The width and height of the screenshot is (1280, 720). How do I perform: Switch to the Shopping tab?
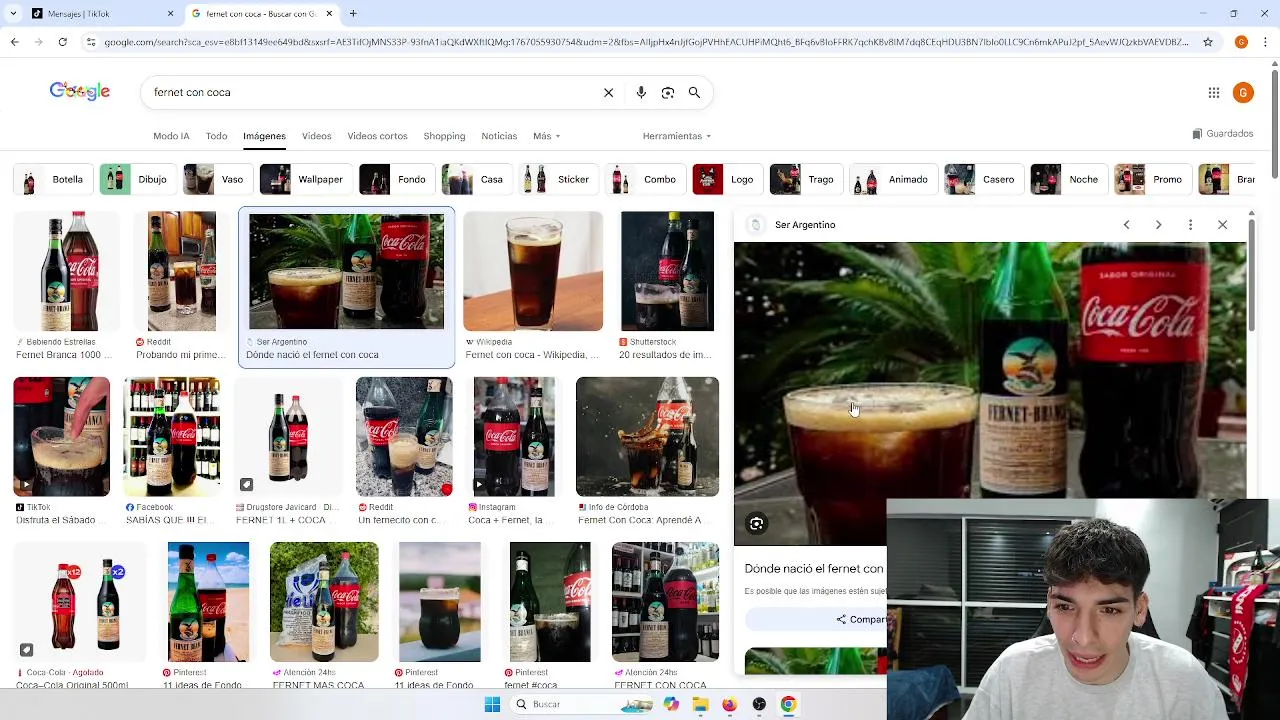(x=444, y=136)
